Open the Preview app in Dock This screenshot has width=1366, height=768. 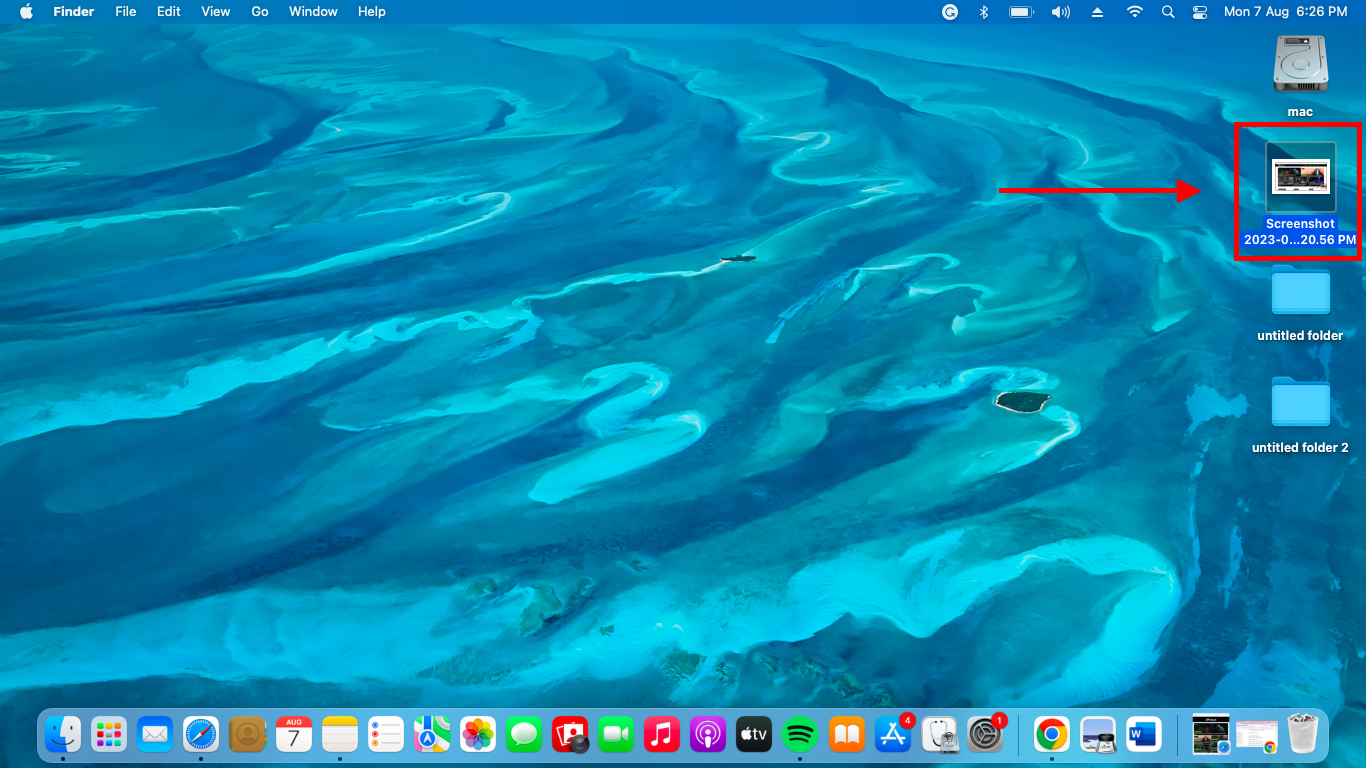tap(1098, 735)
